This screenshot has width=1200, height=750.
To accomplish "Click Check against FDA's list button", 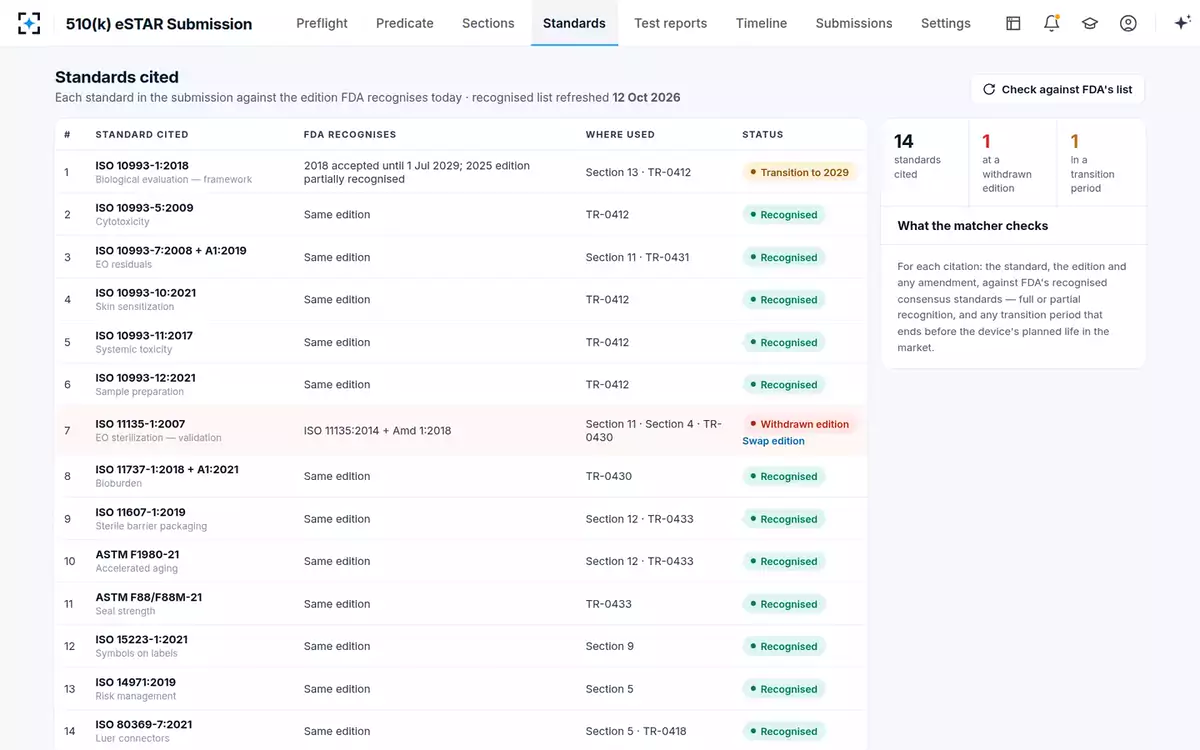I will (1057, 89).
